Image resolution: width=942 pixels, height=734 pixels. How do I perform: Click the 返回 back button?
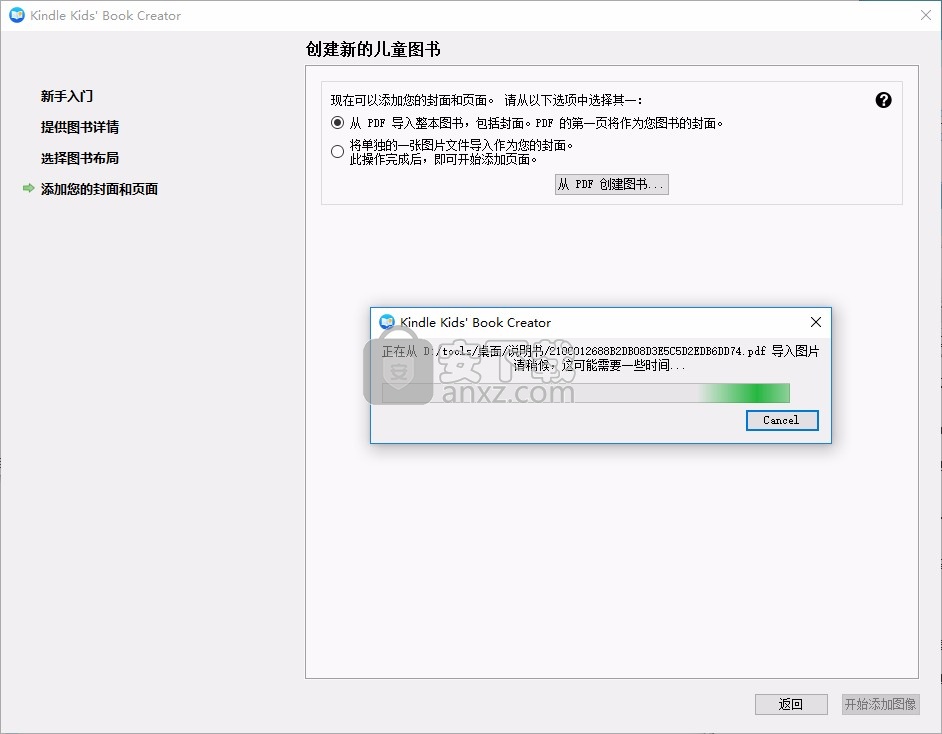791,704
